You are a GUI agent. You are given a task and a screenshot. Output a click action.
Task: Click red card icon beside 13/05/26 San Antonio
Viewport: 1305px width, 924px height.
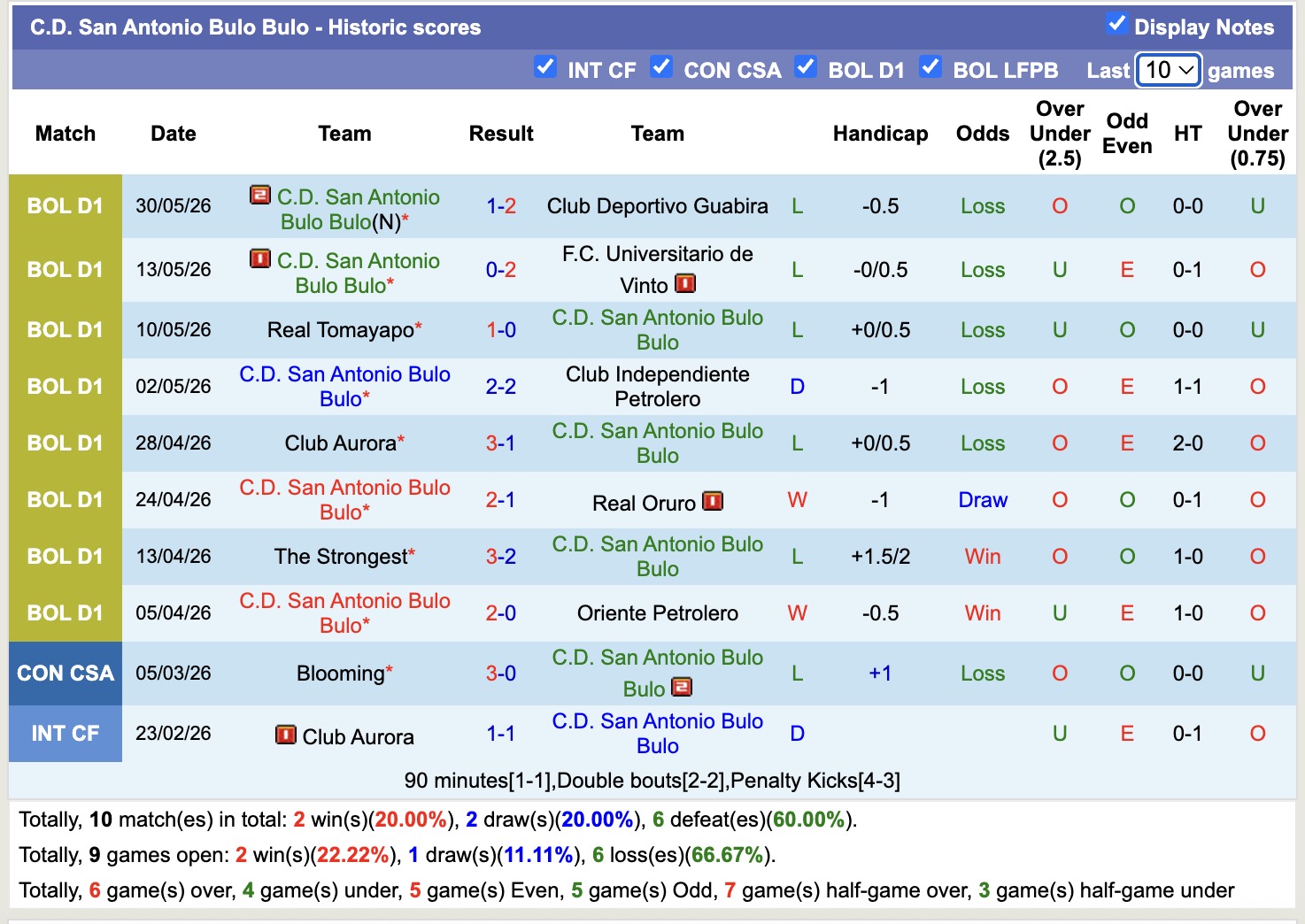[260, 259]
